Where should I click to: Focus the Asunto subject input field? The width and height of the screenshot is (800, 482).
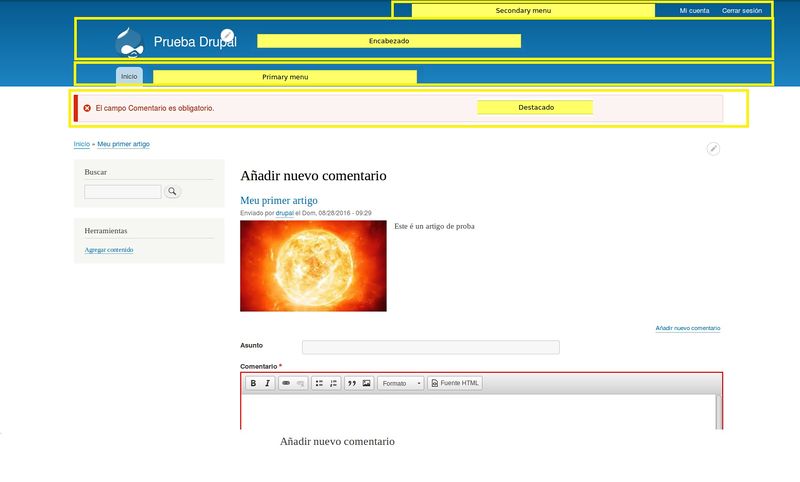pos(431,347)
